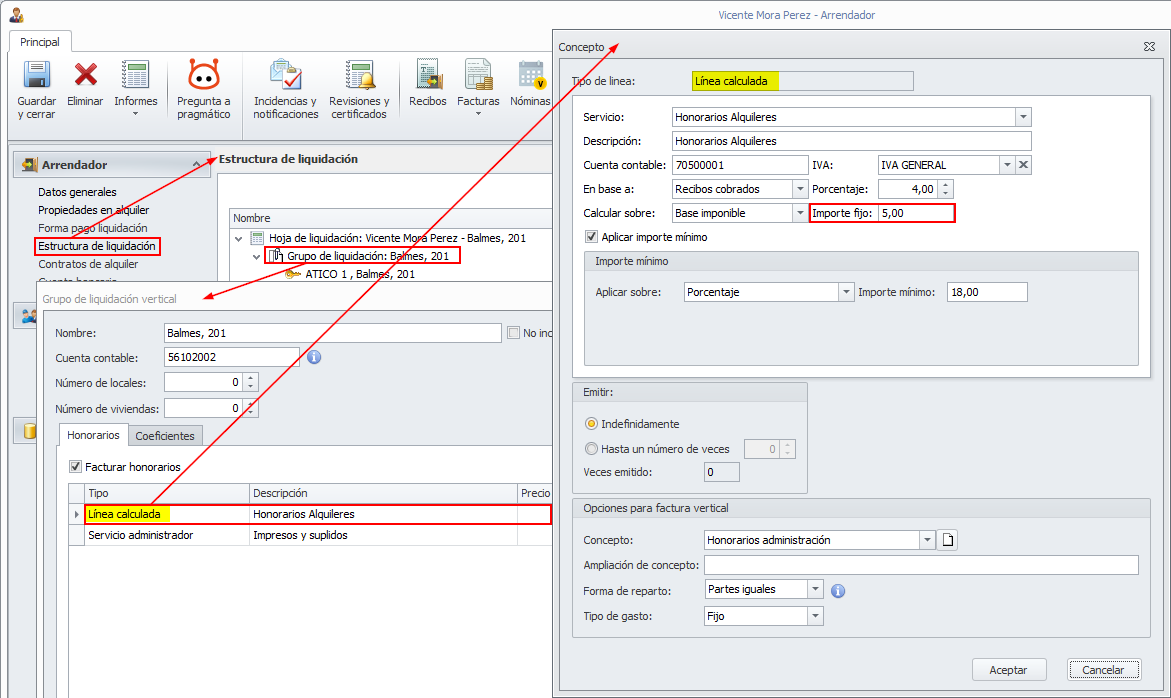The width and height of the screenshot is (1171, 698).
Task: Switch to the Principal ribbon tab
Action: [40, 42]
